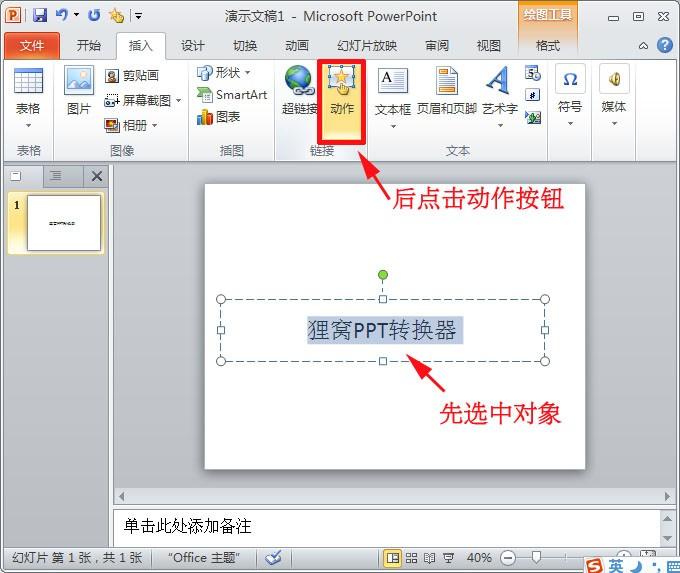This screenshot has width=680, height=573.
Task: Open the 媒体 media menu
Action: [x=614, y=95]
